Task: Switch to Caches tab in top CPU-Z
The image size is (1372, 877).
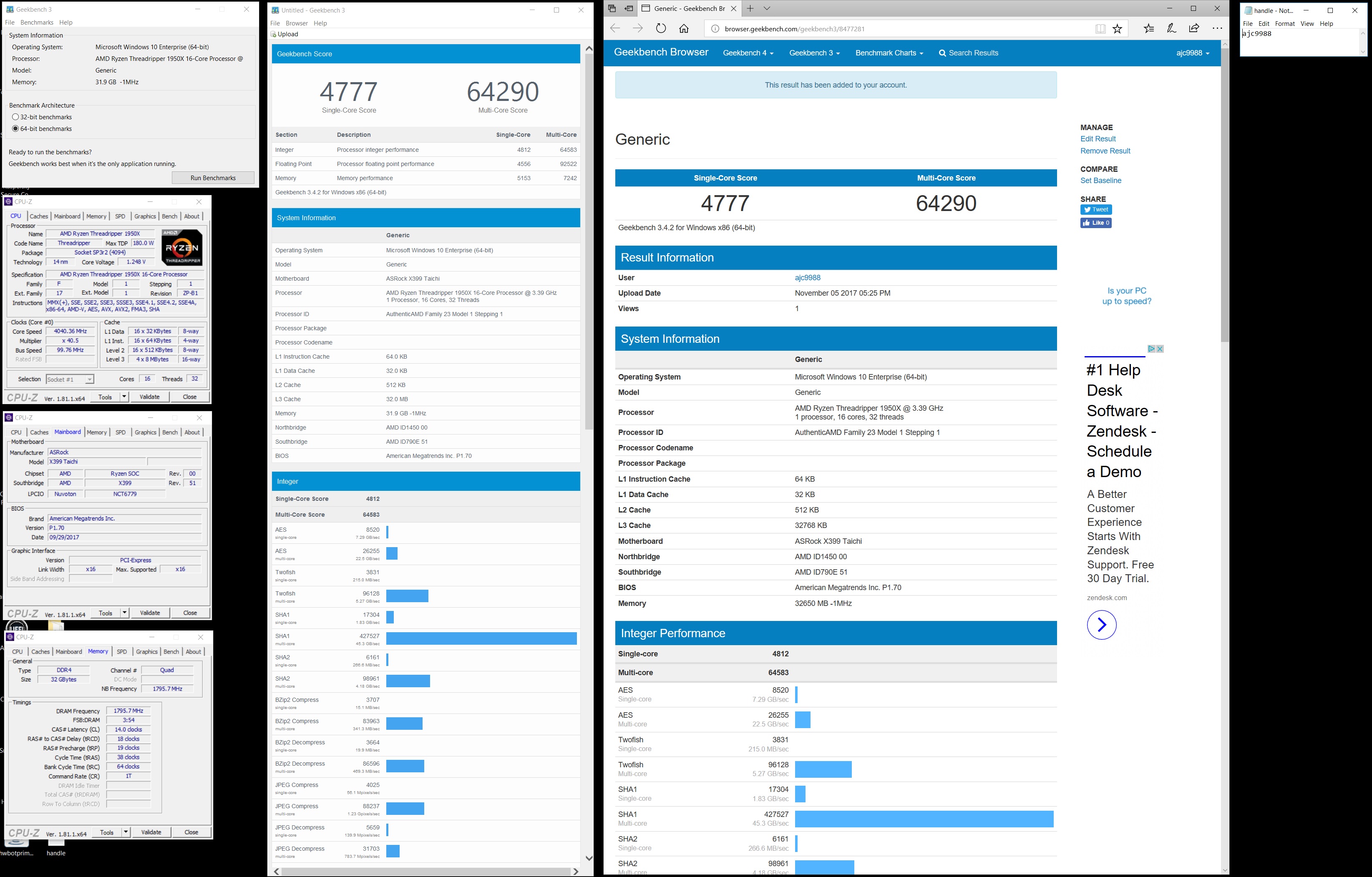Action: click(39, 216)
